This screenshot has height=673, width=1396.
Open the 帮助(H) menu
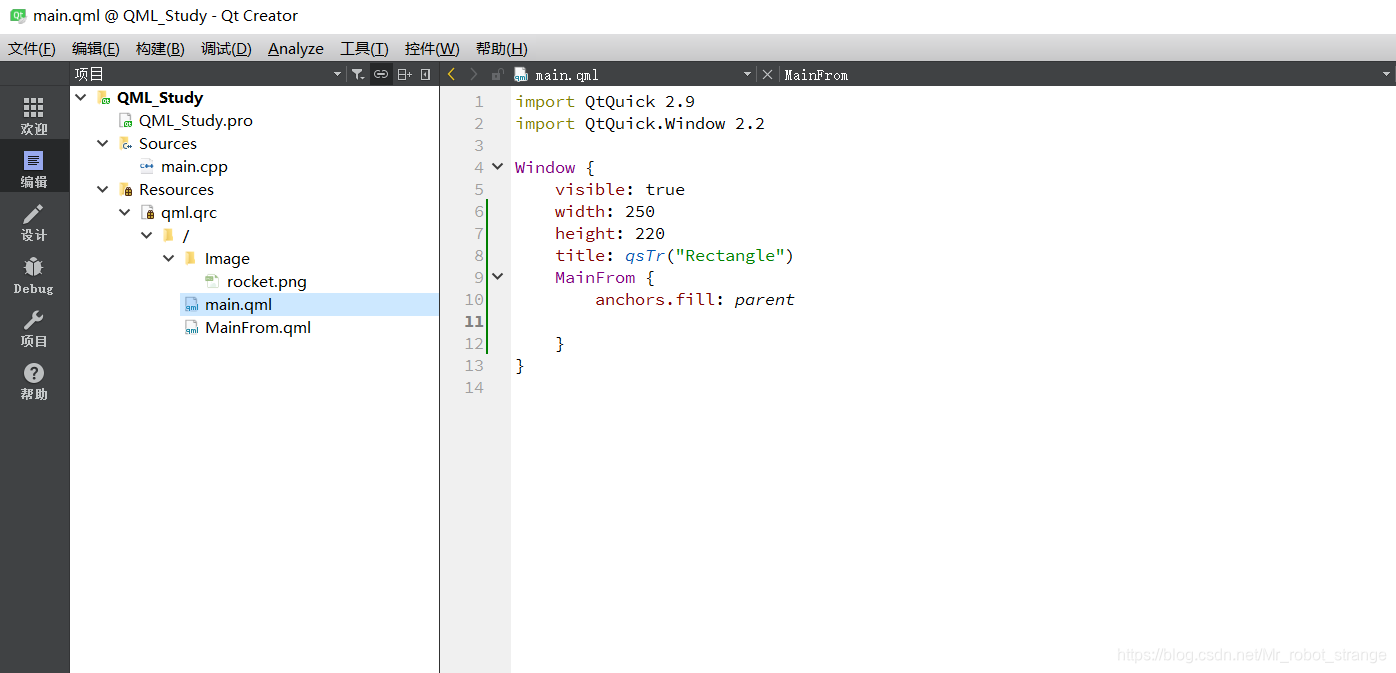pyautogui.click(x=502, y=48)
